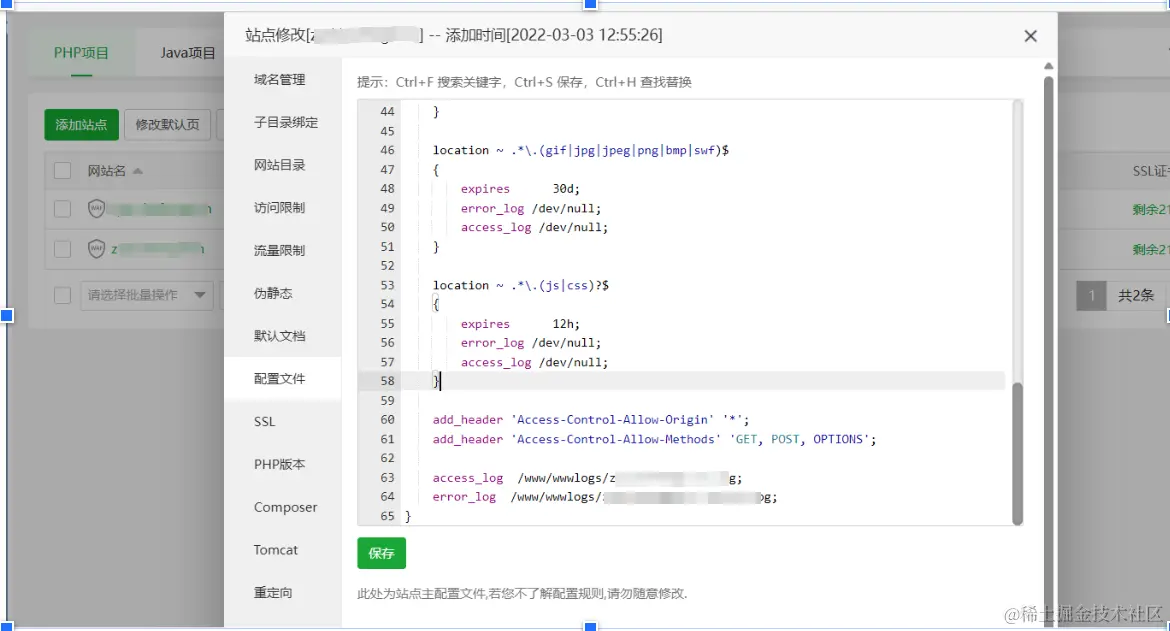
Task: Click the location gif|jpg|jpeg line
Action: pyautogui.click(x=581, y=150)
